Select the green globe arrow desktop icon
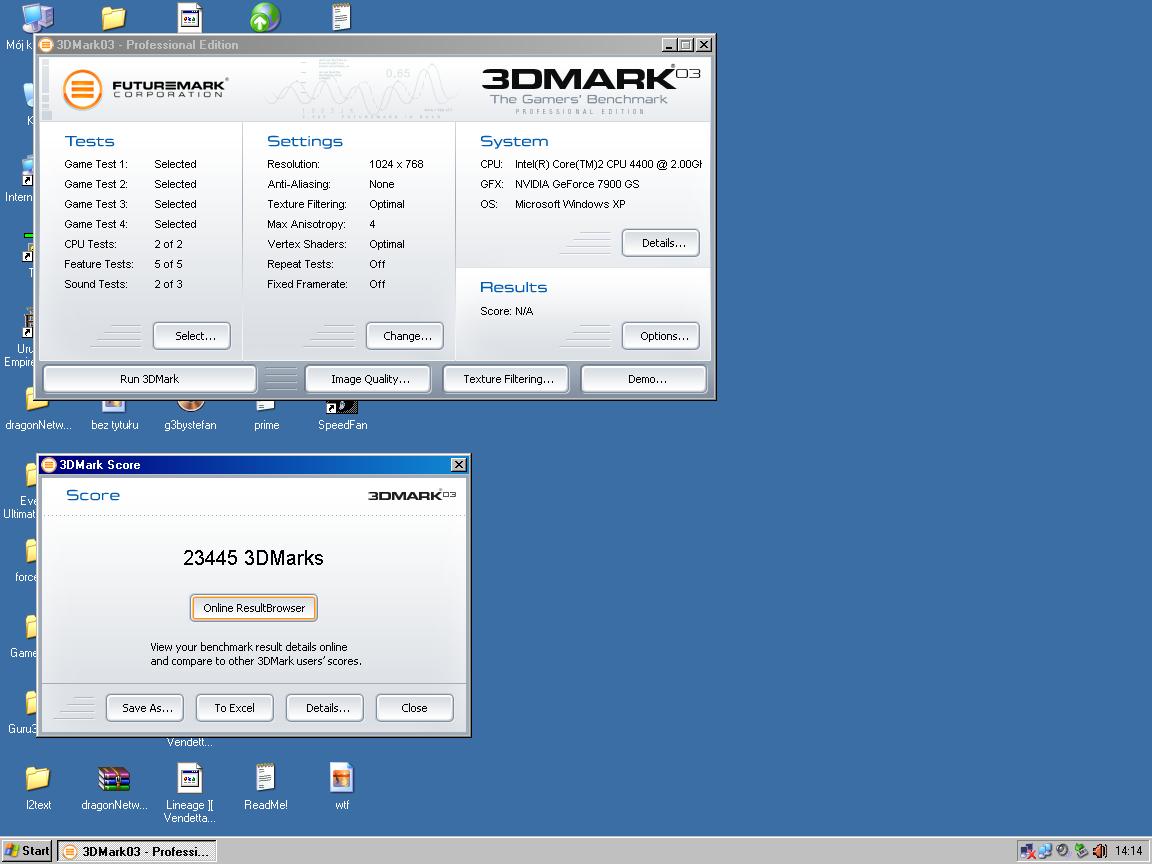Image resolution: width=1152 pixels, height=864 pixels. [264, 18]
